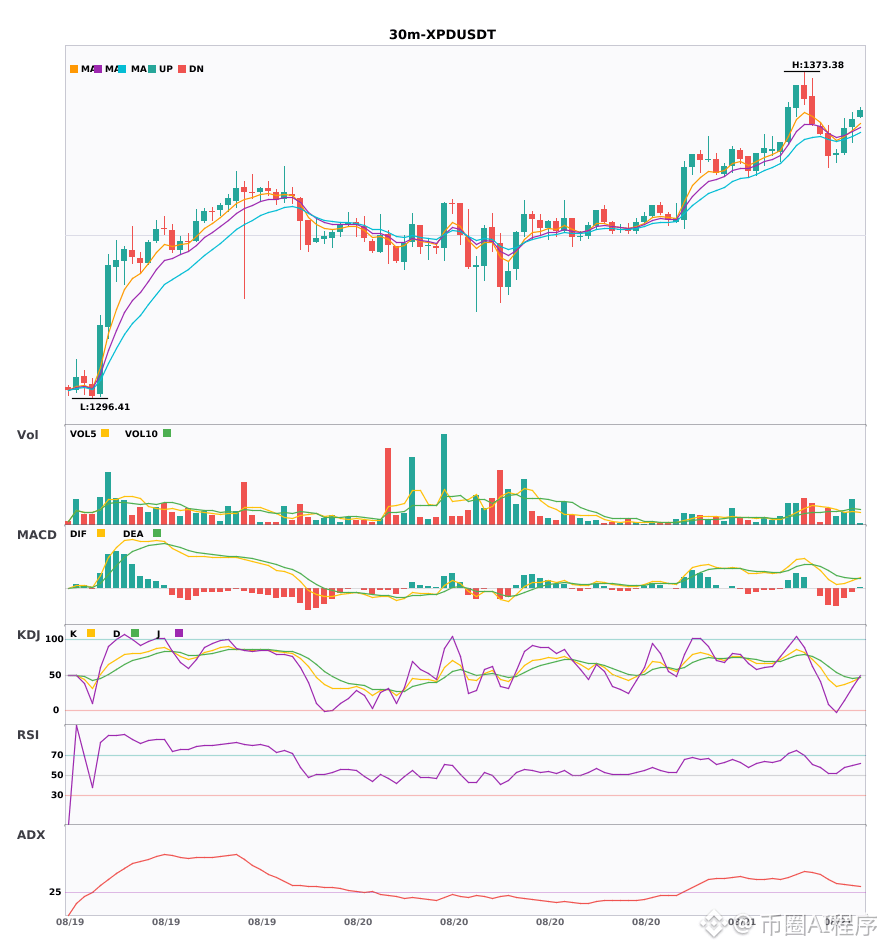Select the purple J legend swatch
This screenshot has width=885, height=950.
click(179, 633)
